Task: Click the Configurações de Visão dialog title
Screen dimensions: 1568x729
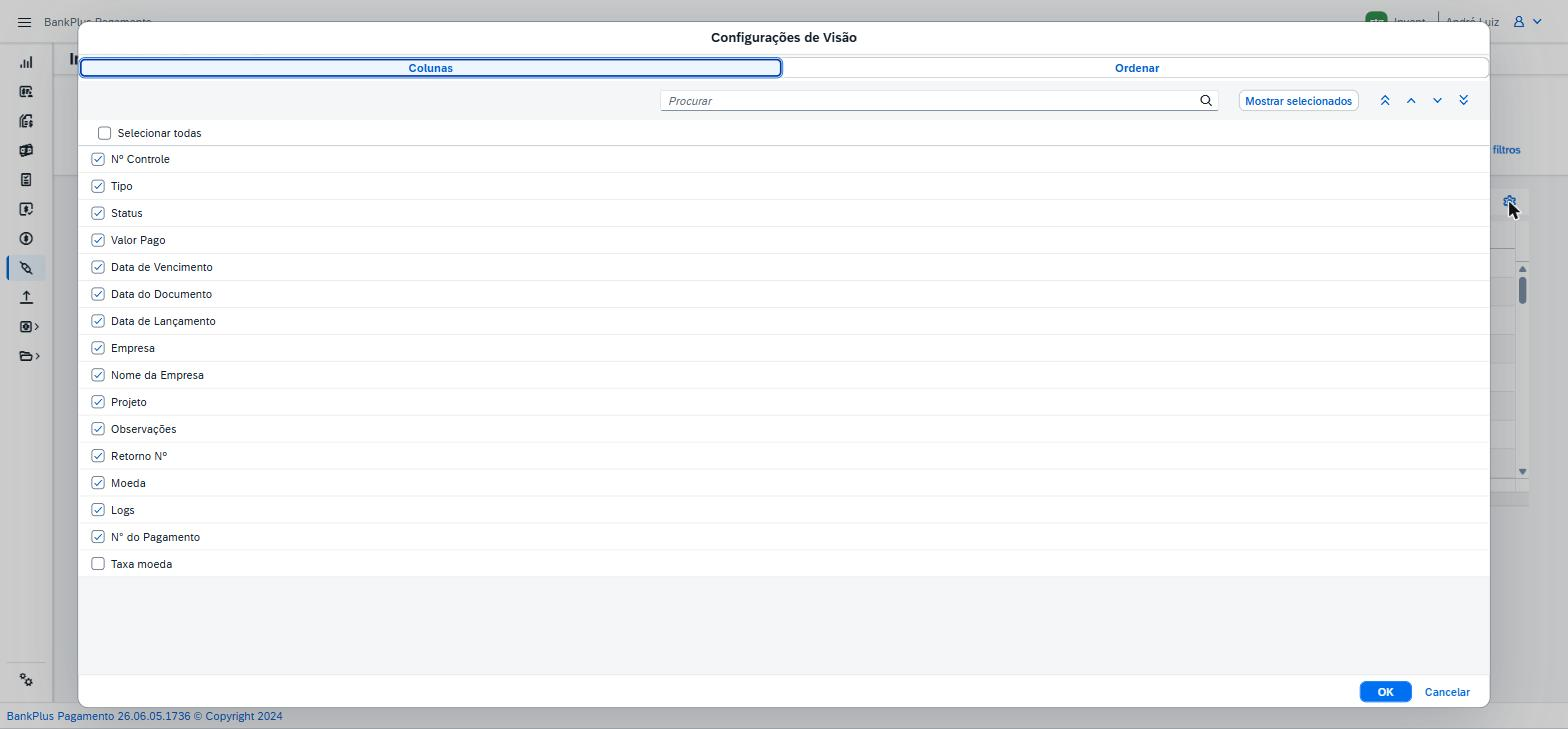Action: click(x=784, y=37)
